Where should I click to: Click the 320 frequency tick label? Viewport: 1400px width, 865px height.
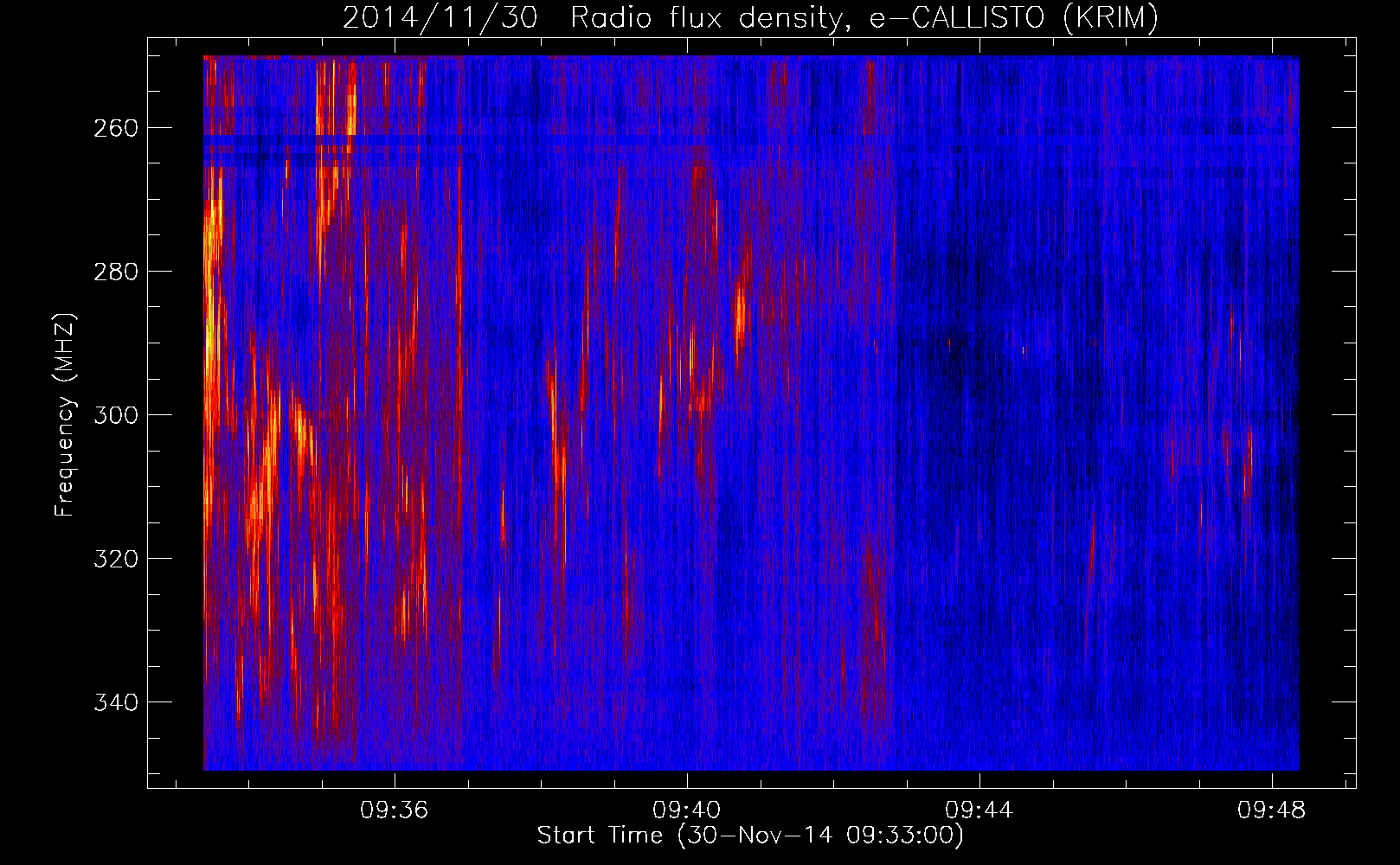(115, 559)
